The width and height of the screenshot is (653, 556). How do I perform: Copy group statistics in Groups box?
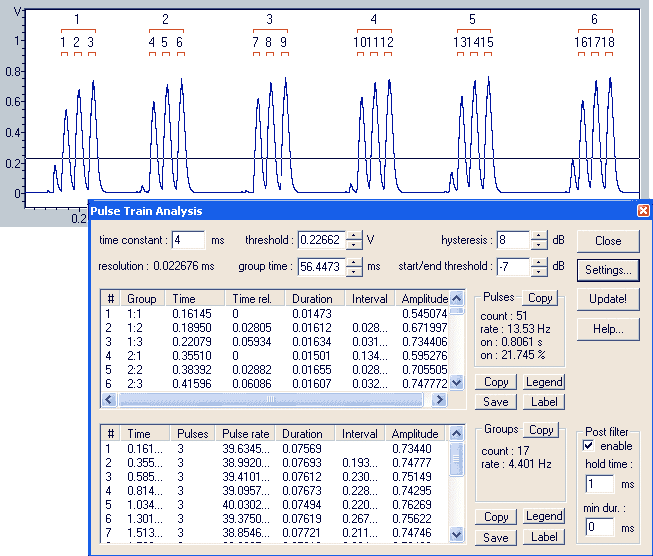[541, 430]
